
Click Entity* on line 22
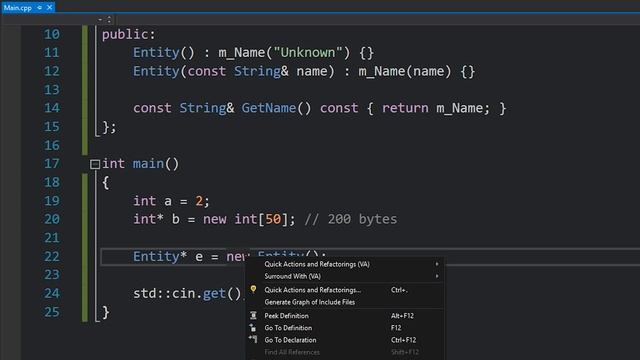pyautogui.click(x=160, y=256)
